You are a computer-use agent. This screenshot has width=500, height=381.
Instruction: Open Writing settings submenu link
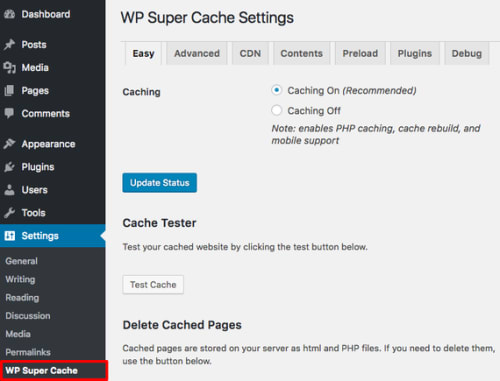[x=20, y=279]
